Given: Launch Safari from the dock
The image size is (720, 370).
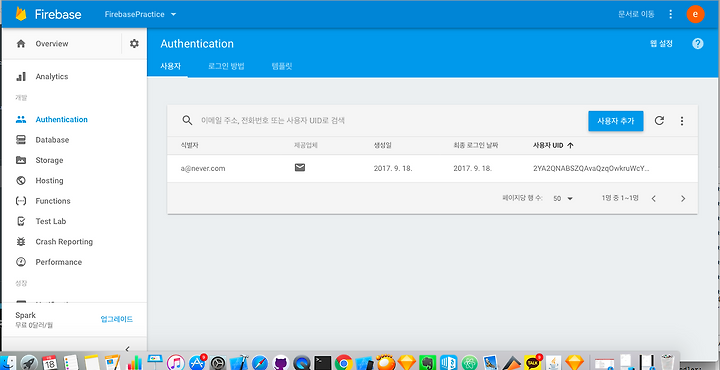Looking at the screenshot, I should pyautogui.click(x=259, y=363).
